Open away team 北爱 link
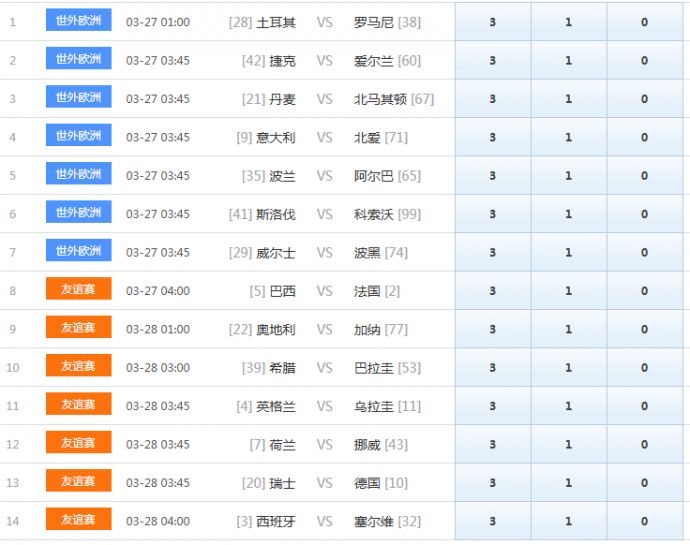The height and width of the screenshot is (545, 690). (x=367, y=137)
